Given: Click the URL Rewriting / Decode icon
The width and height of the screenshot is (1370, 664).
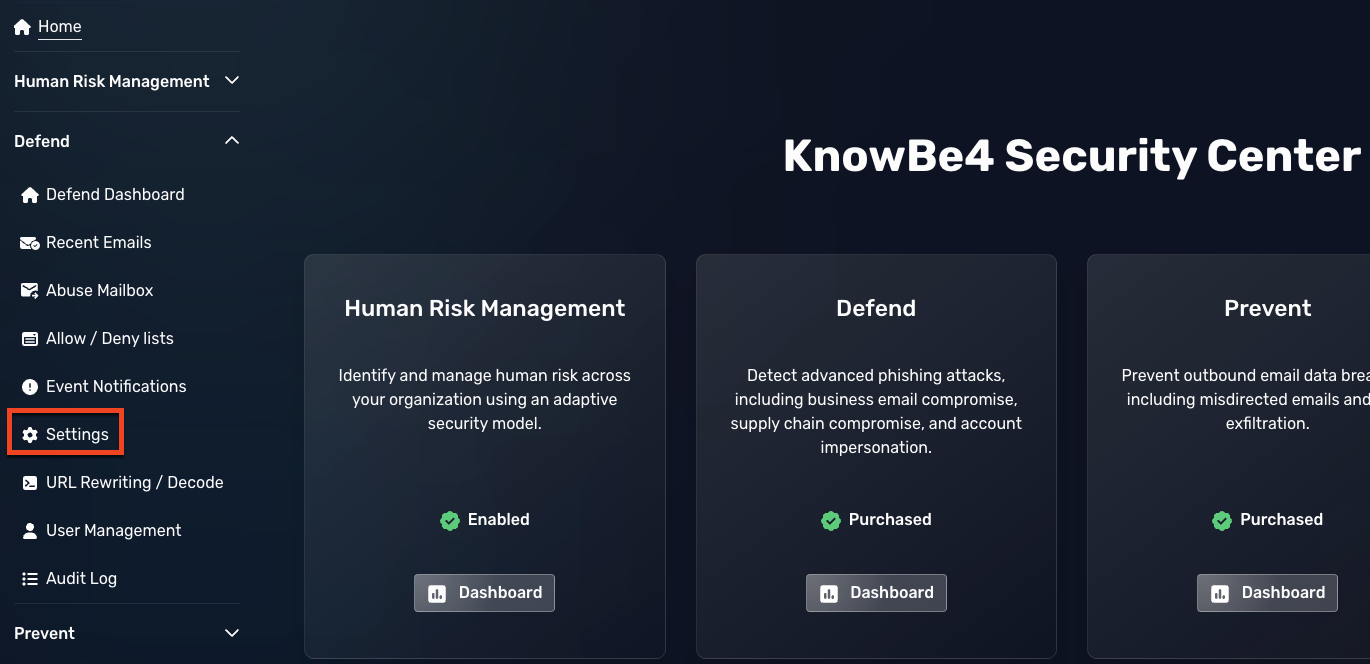Looking at the screenshot, I should pyautogui.click(x=30, y=482).
